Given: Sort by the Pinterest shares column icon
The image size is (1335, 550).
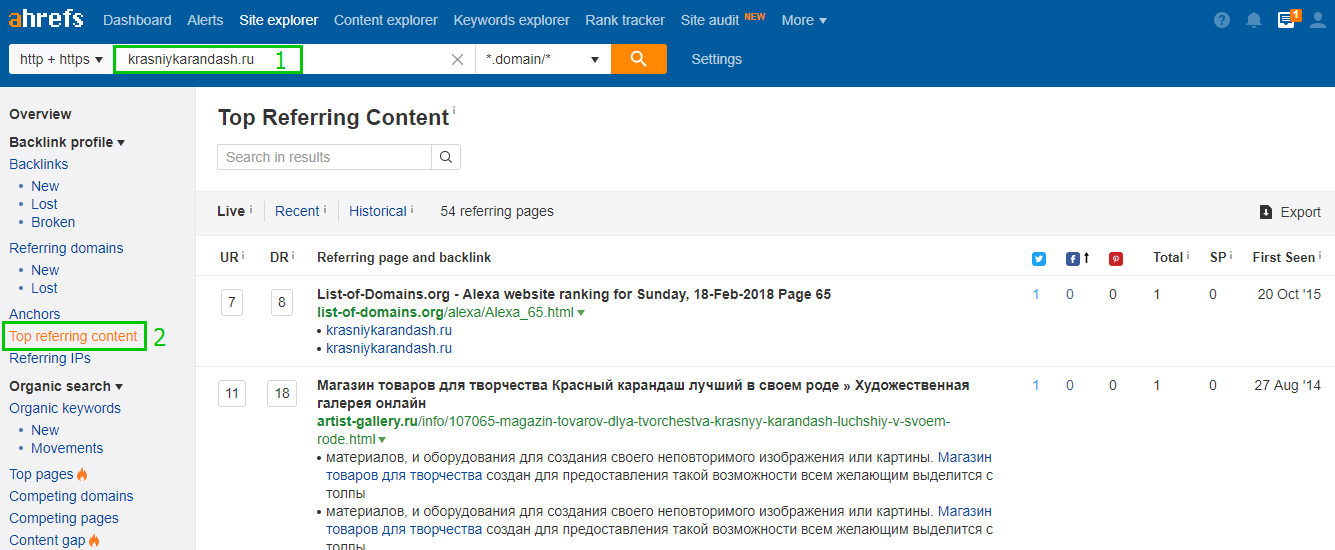Looking at the screenshot, I should coord(1116,258).
